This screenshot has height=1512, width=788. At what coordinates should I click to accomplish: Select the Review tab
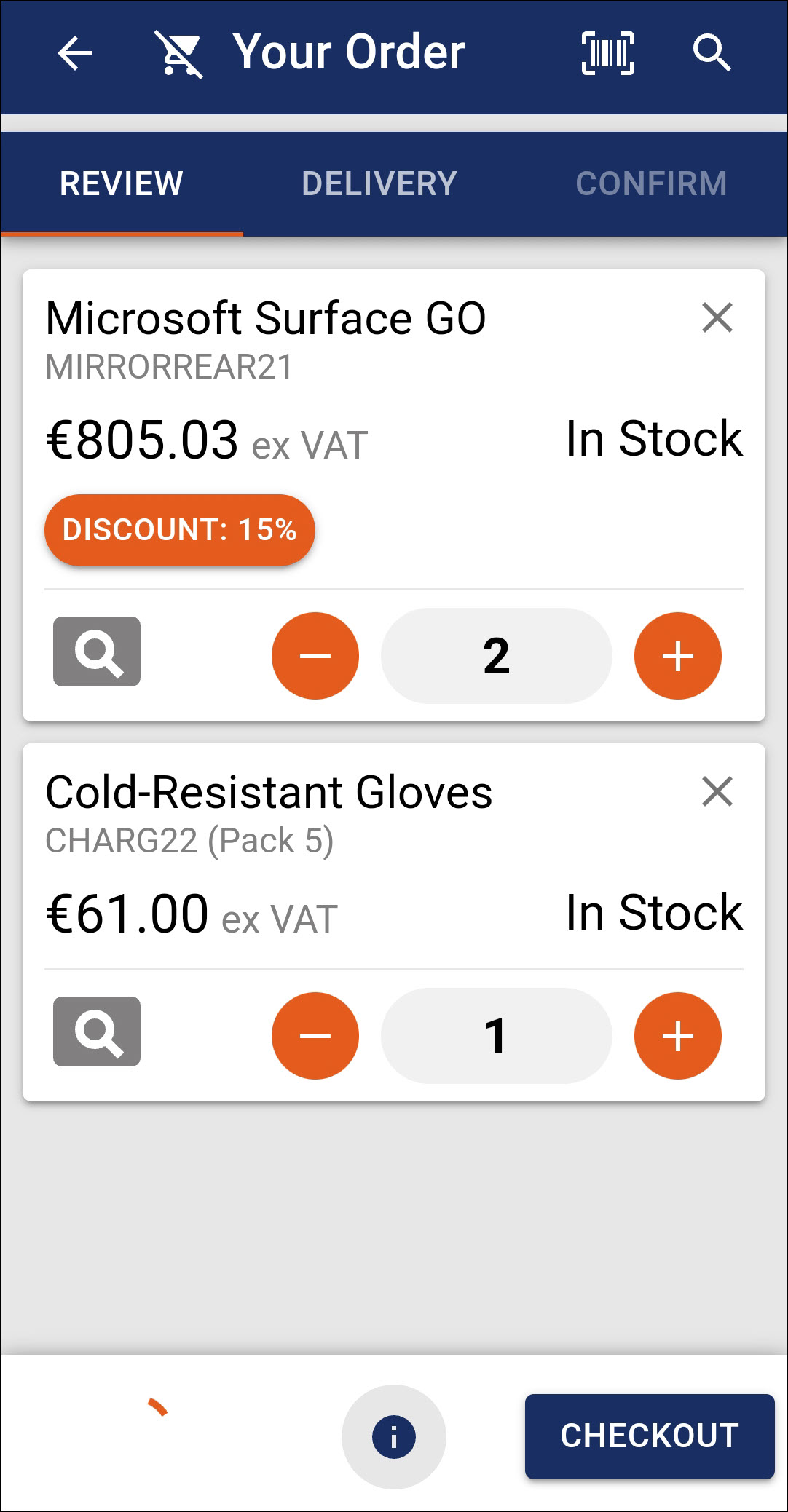122,183
